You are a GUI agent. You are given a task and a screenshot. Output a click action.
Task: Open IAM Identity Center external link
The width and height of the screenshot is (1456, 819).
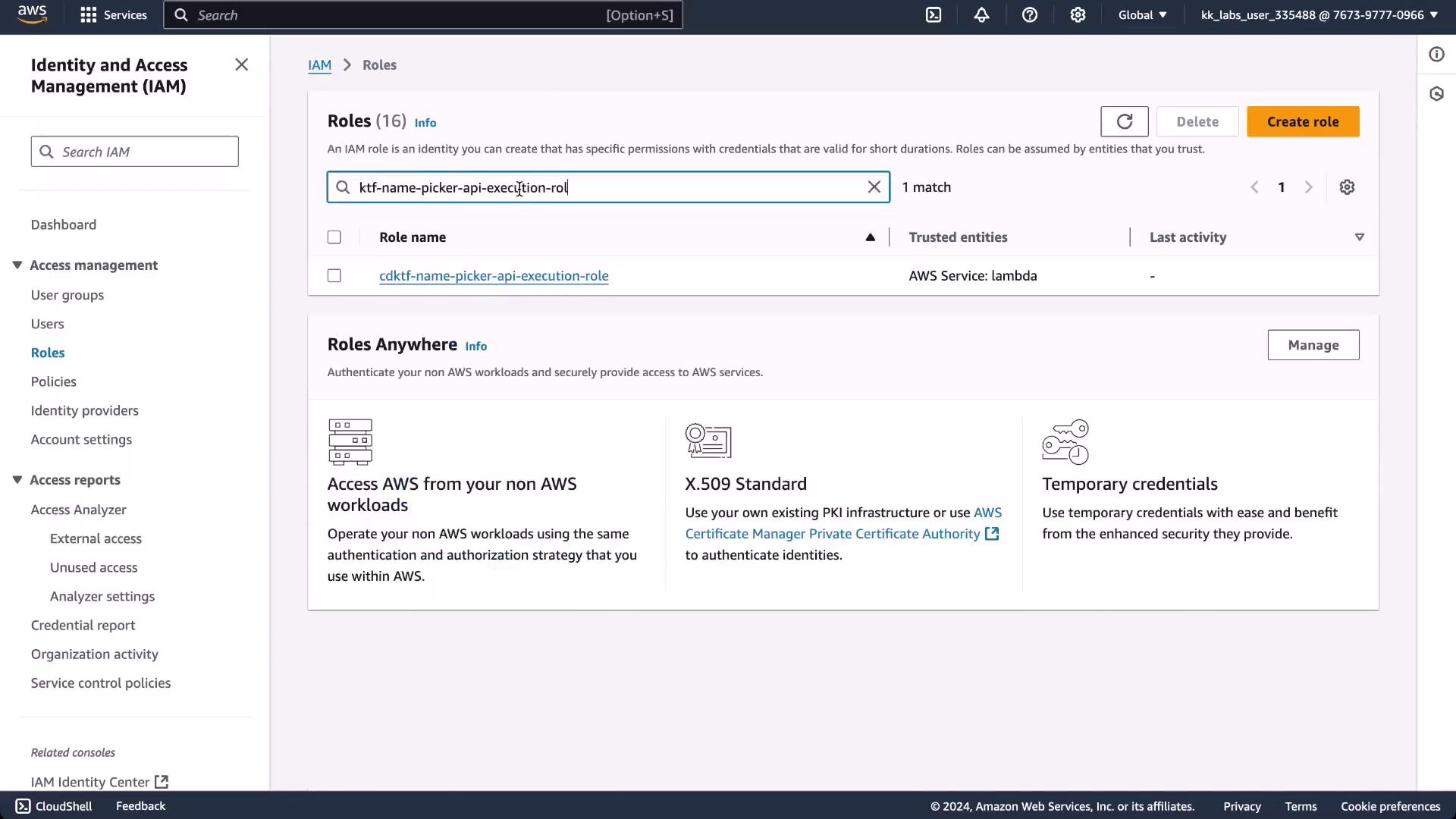point(99,782)
